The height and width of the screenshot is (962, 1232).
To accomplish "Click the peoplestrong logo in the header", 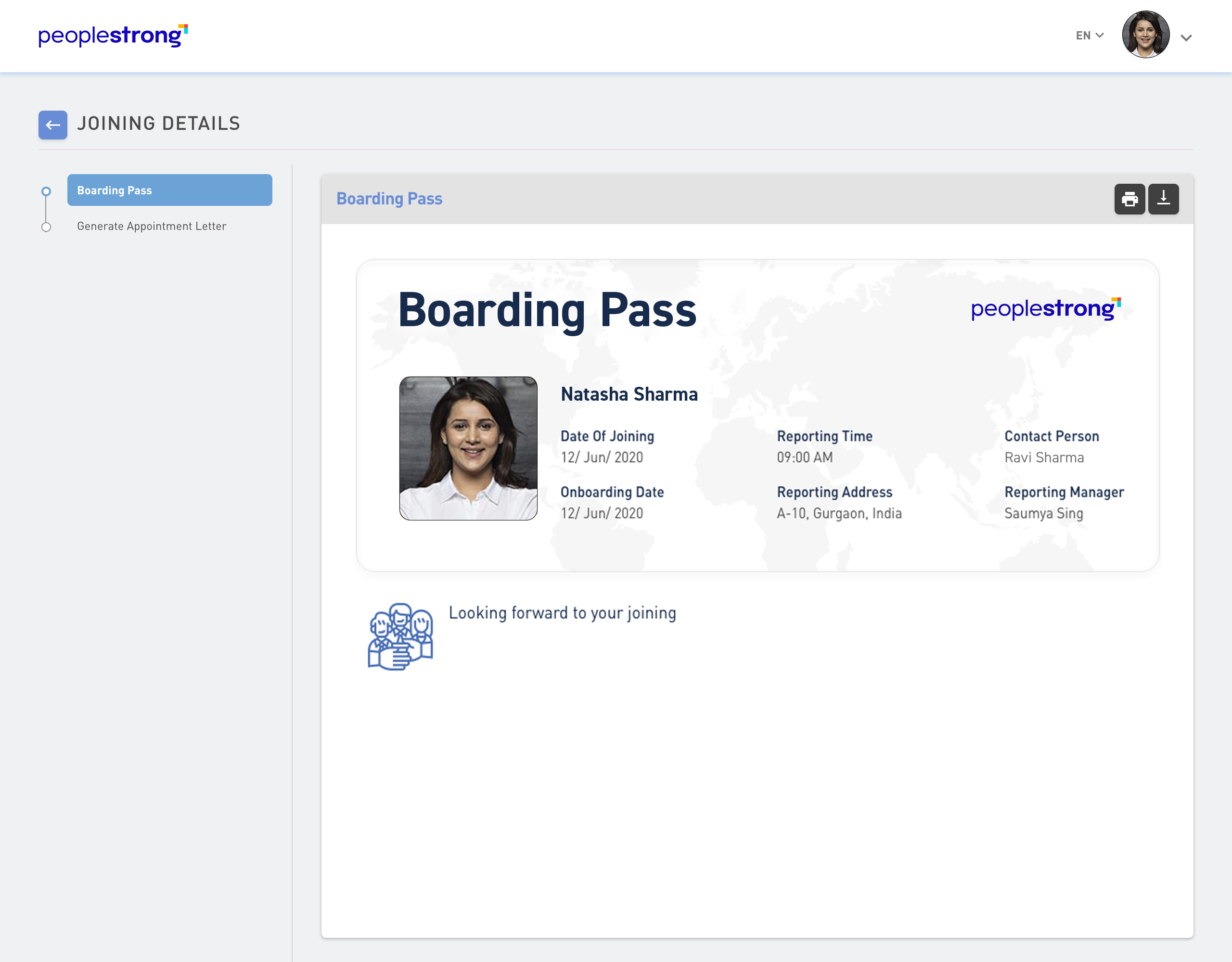I will point(111,35).
